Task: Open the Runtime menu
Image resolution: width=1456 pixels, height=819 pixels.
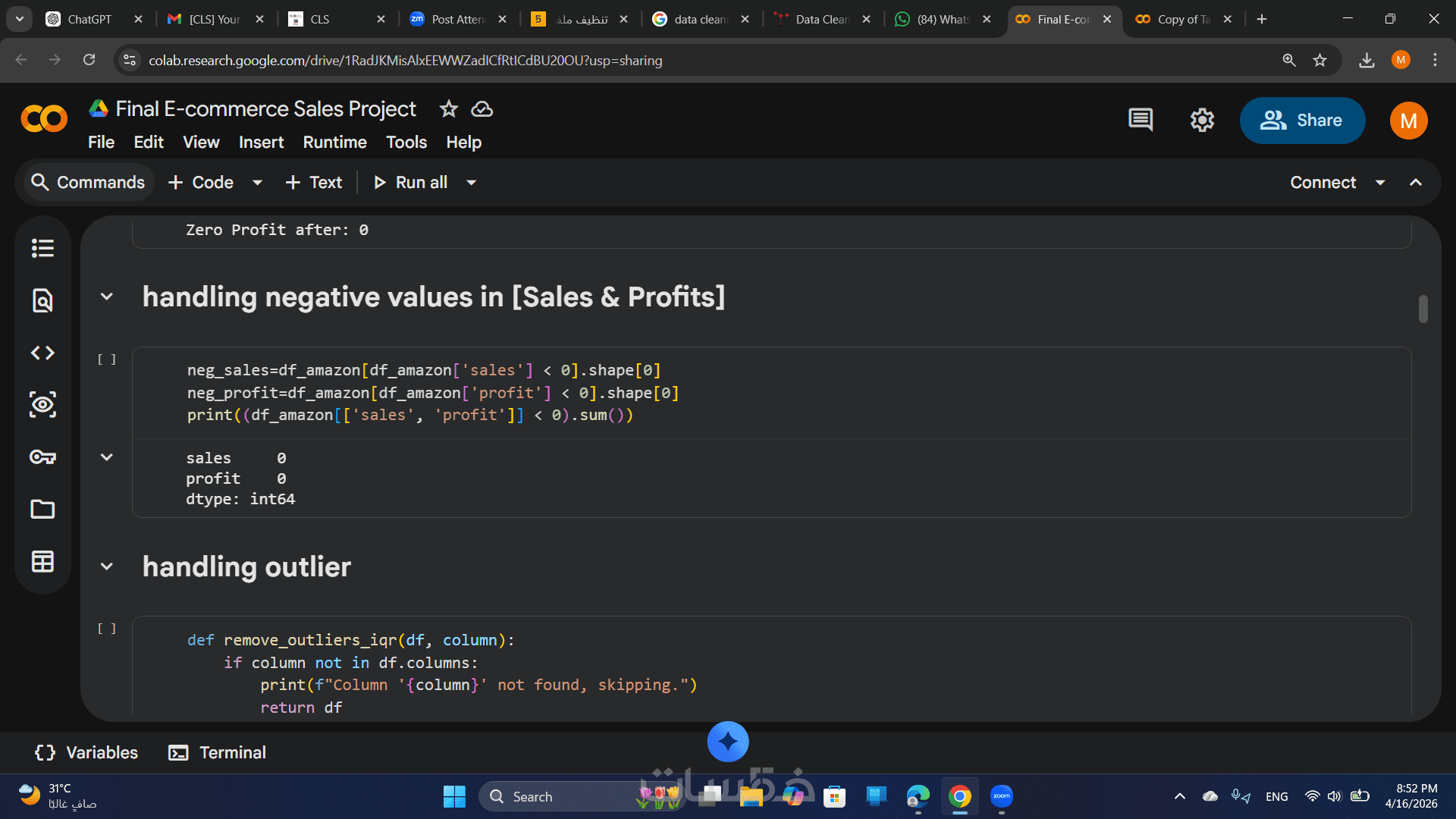Action: coord(334,143)
